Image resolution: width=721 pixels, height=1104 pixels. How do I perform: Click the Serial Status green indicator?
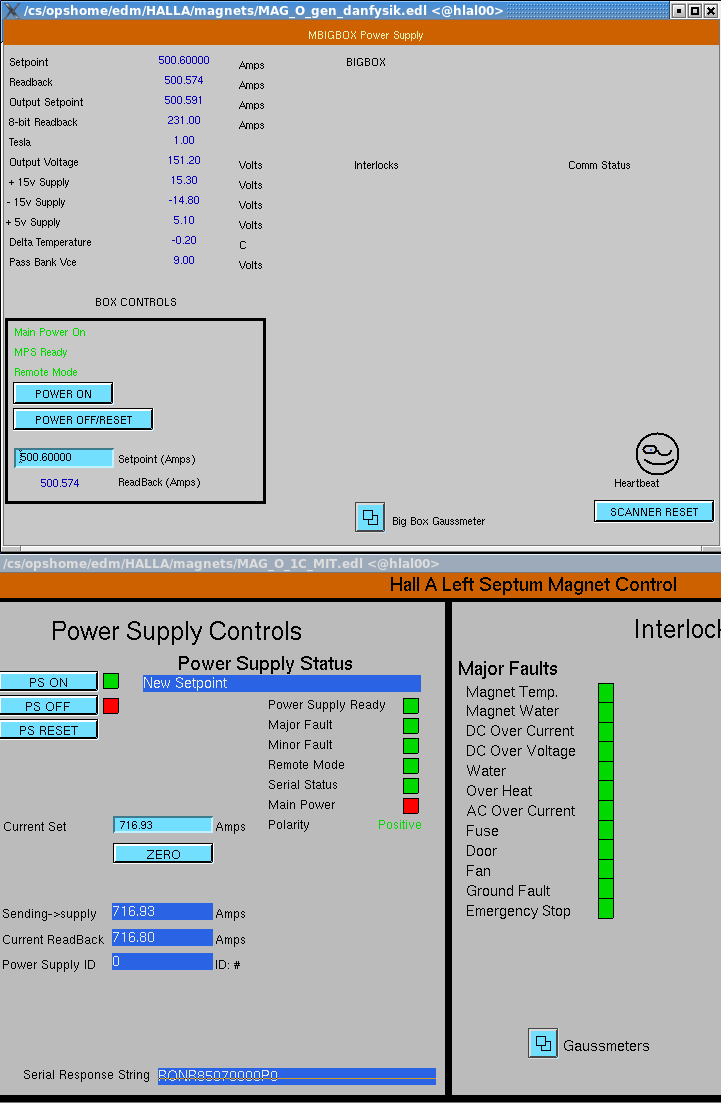point(411,785)
